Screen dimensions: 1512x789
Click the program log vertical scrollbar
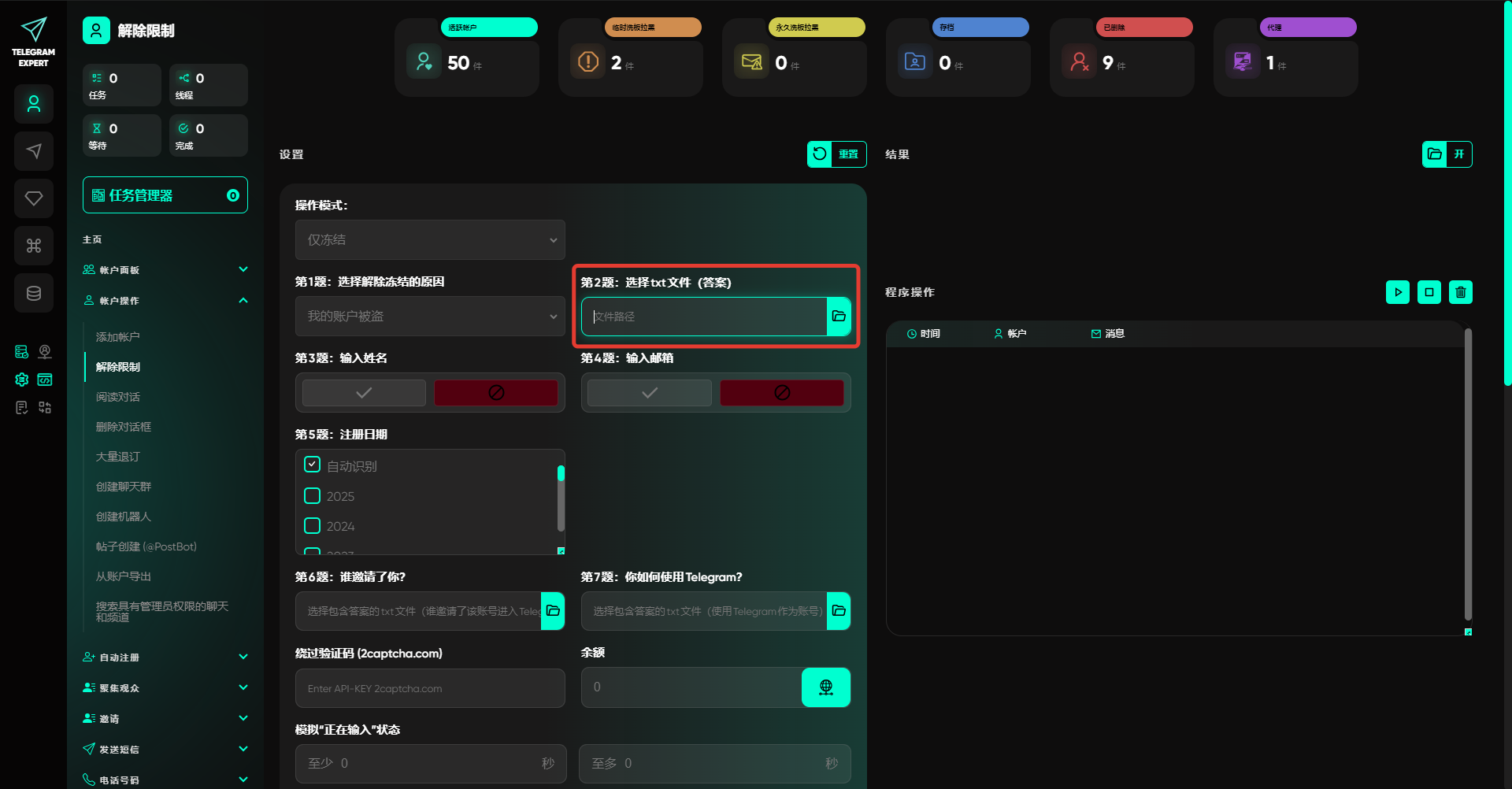pos(1468,474)
